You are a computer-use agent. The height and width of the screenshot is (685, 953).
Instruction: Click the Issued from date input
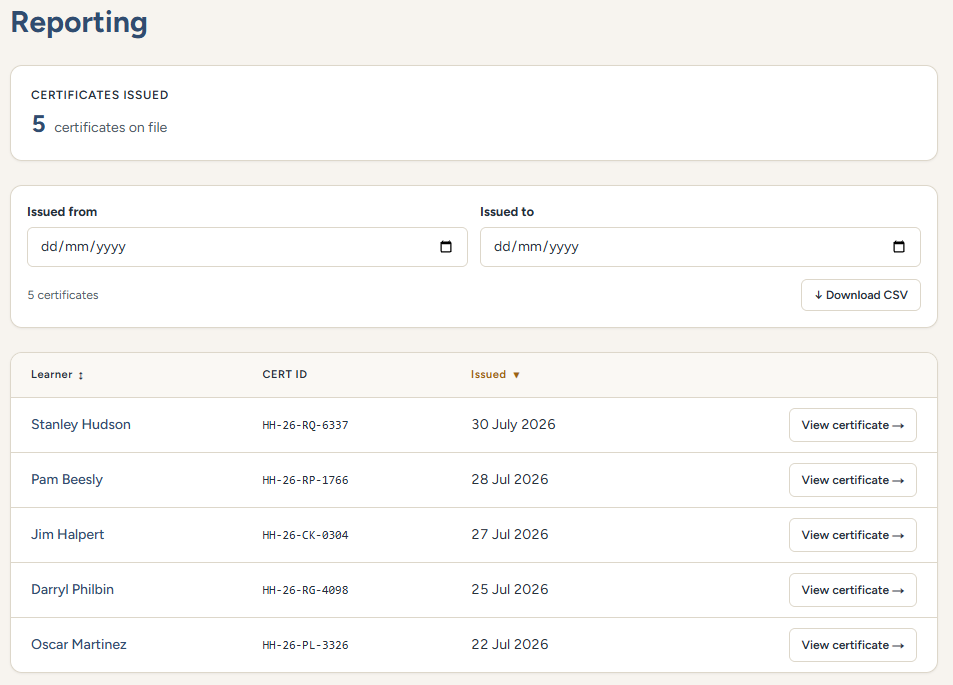(247, 247)
